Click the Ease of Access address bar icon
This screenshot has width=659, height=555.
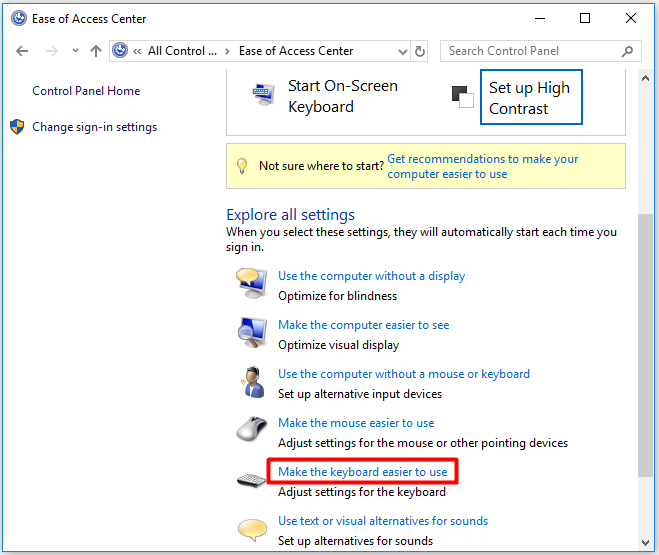point(120,50)
